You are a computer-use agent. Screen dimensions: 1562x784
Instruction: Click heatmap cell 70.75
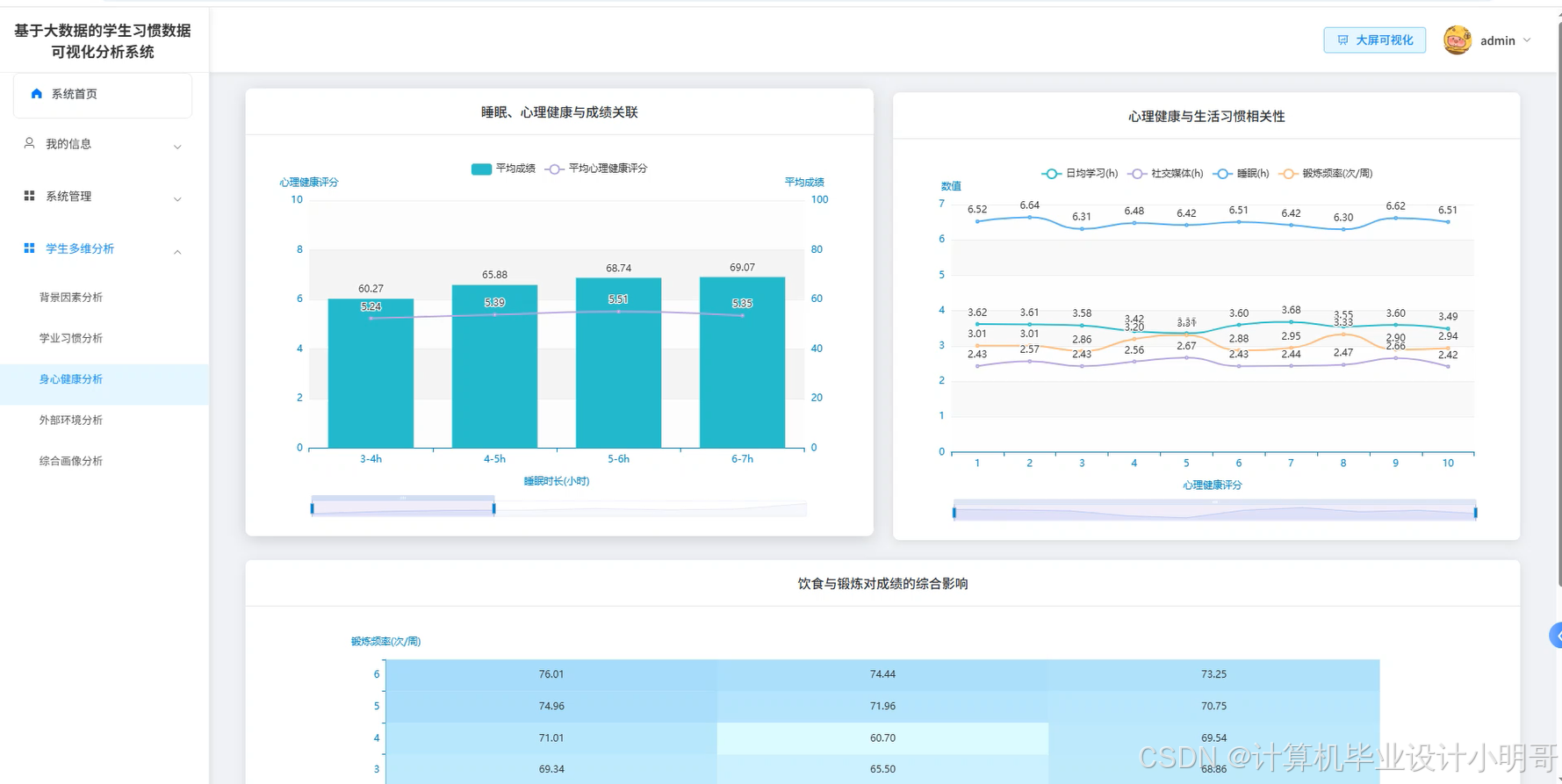coord(1213,706)
